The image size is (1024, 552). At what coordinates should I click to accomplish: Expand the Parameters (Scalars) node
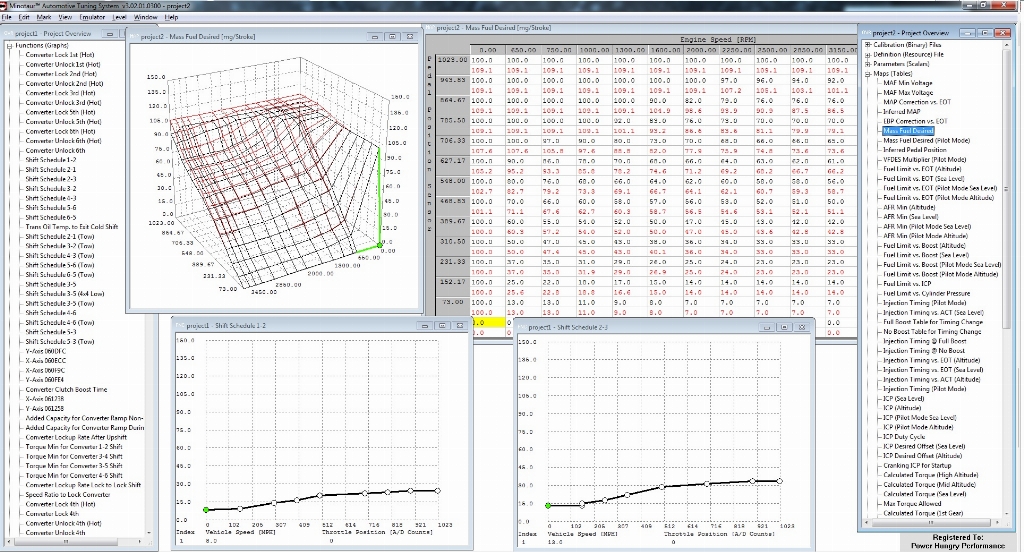868,64
